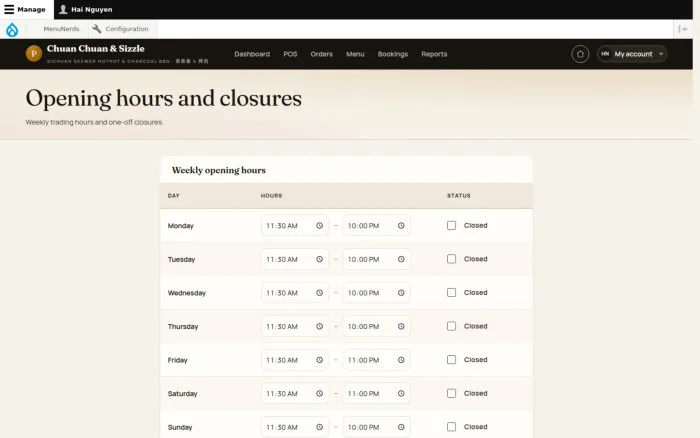700x438 pixels.
Task: Open clock picker for Friday closing time
Action: click(401, 360)
